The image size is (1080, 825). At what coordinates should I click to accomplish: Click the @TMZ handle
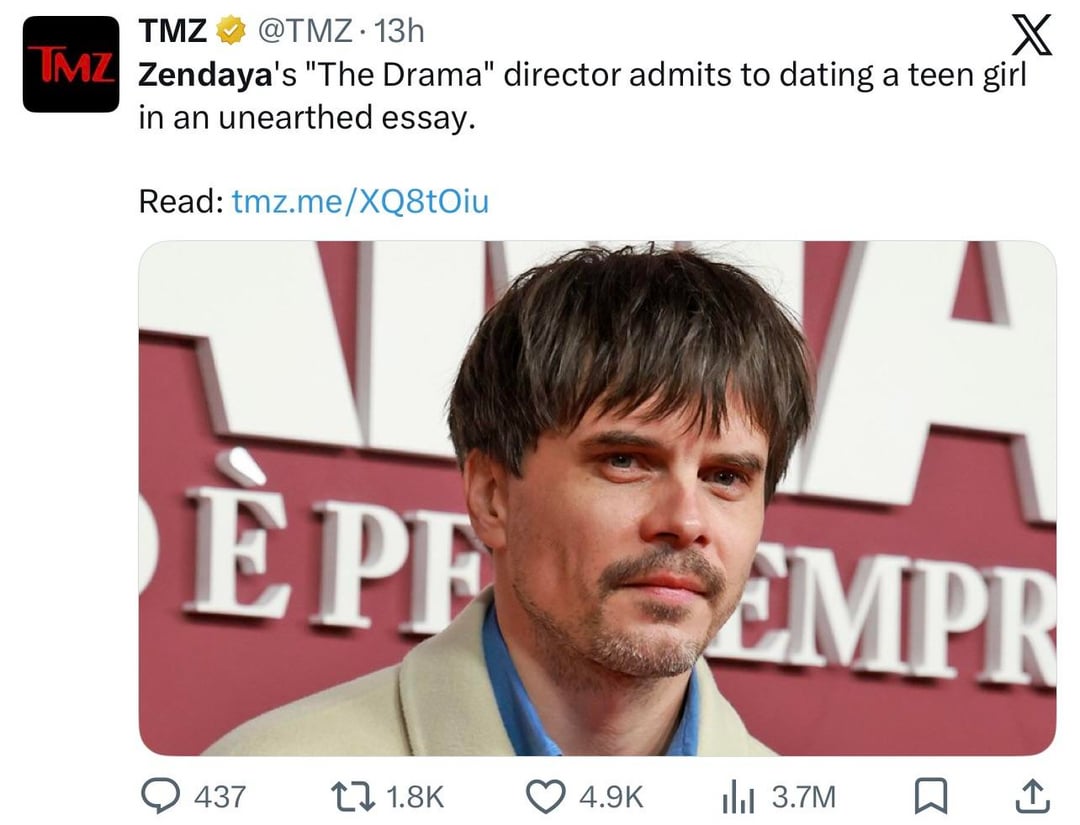(304, 32)
